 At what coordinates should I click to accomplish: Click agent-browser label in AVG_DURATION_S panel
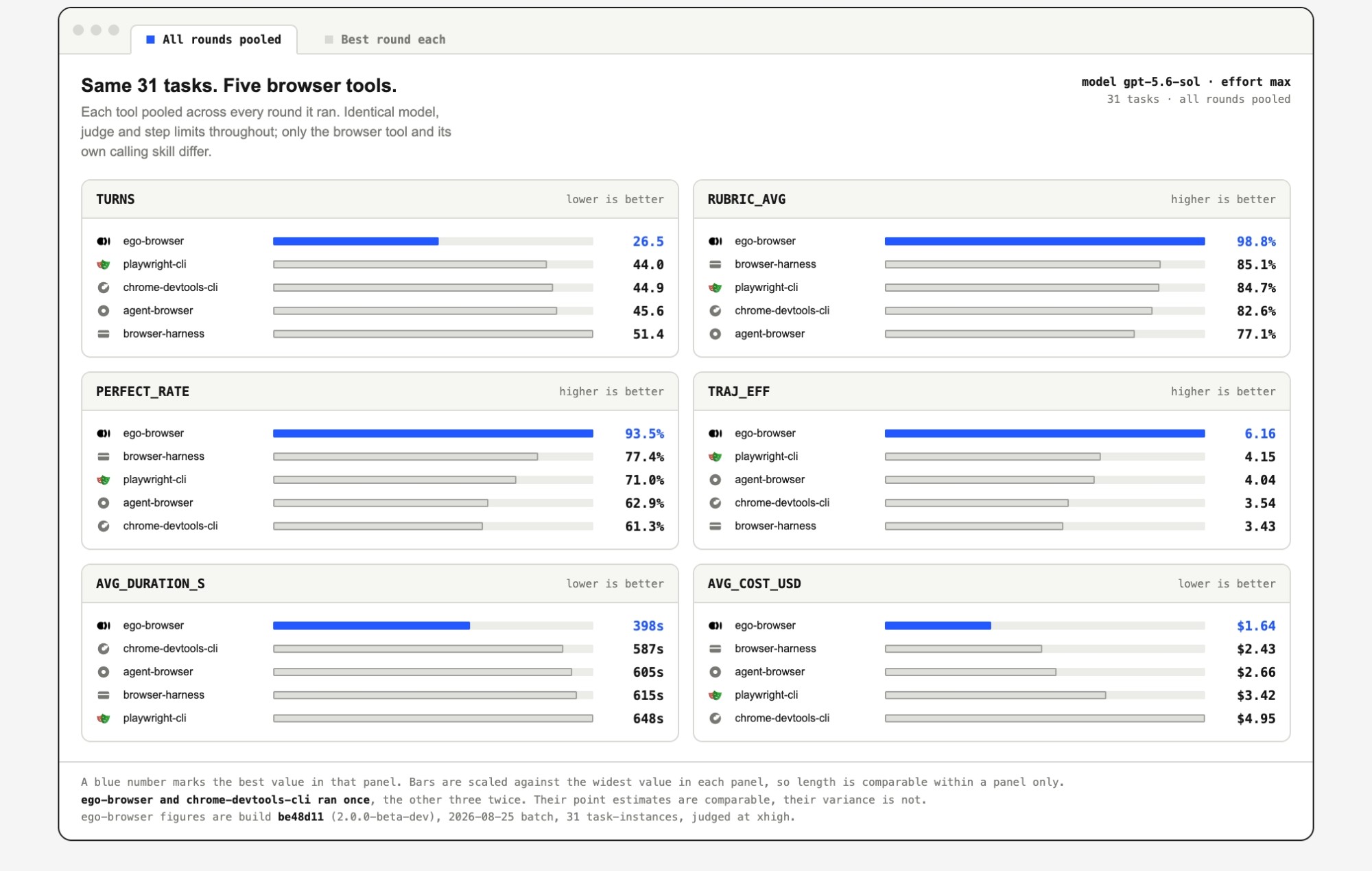[x=158, y=672]
